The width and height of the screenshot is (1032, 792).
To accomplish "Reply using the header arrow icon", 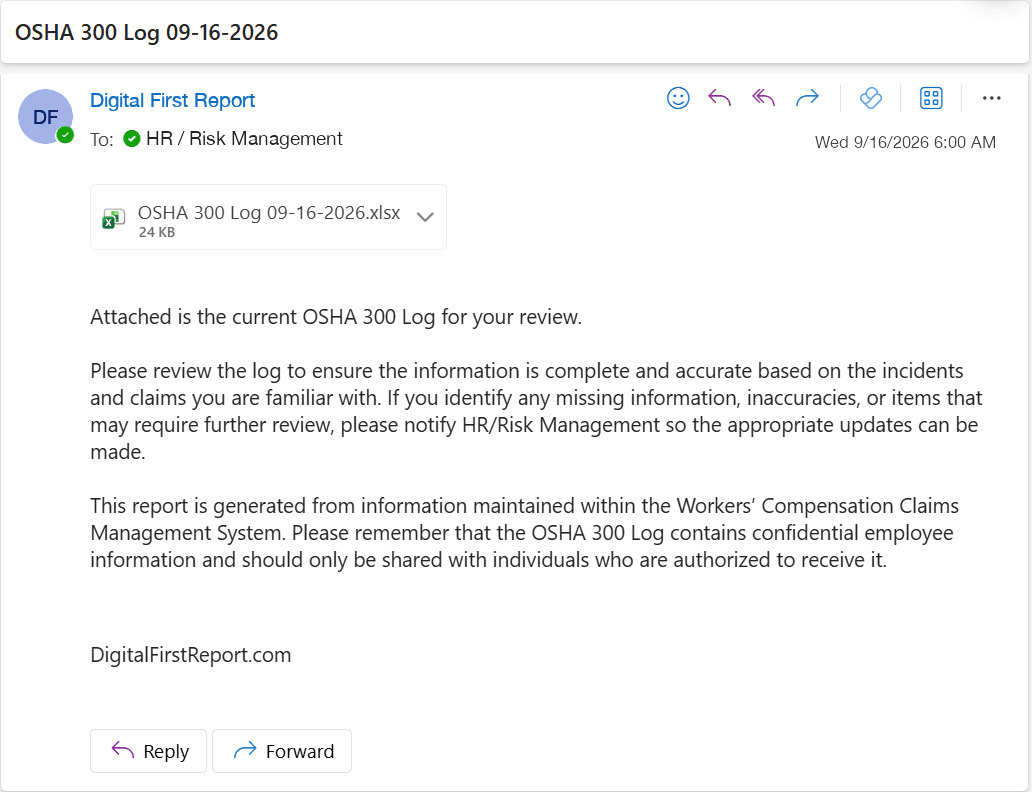I will [719, 98].
